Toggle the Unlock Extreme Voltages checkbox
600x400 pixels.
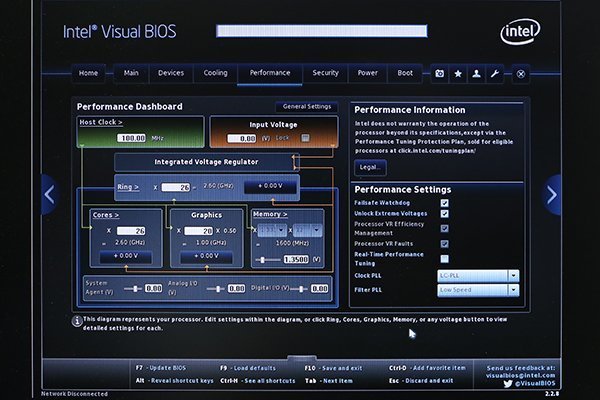tap(444, 215)
